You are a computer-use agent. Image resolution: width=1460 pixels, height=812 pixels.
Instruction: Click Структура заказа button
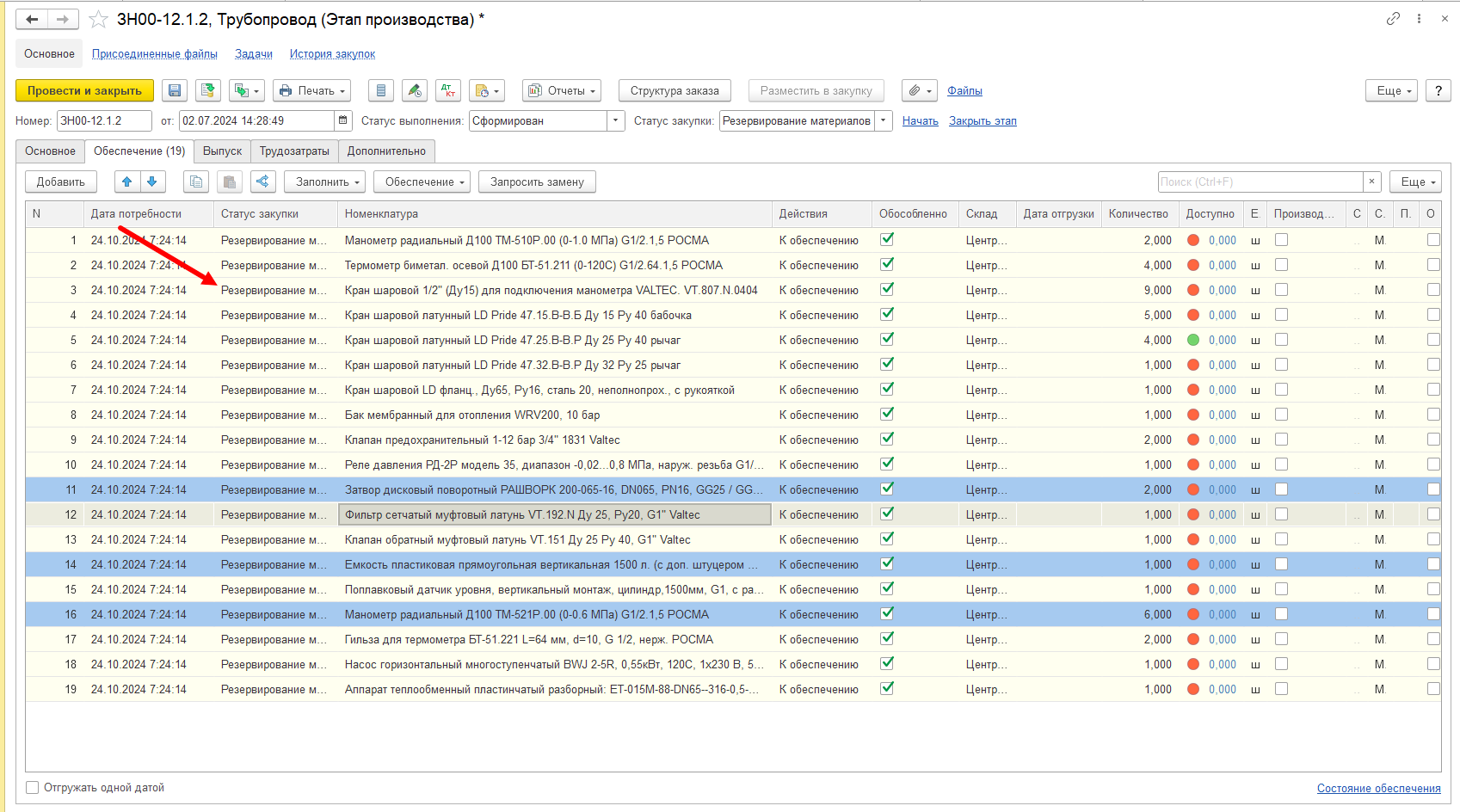point(675,90)
